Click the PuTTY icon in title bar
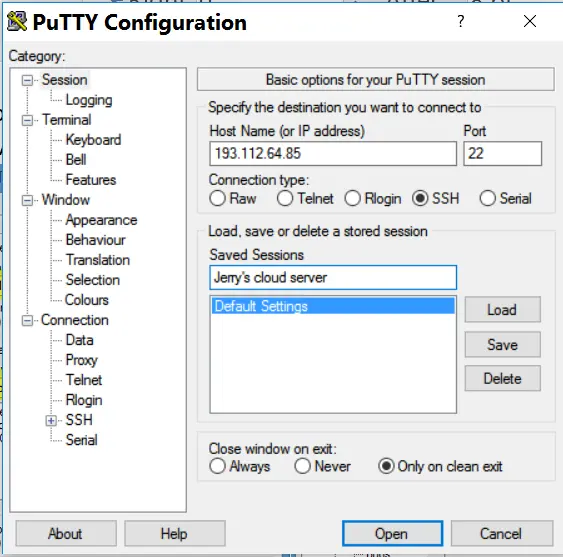563x557 pixels. [17, 22]
